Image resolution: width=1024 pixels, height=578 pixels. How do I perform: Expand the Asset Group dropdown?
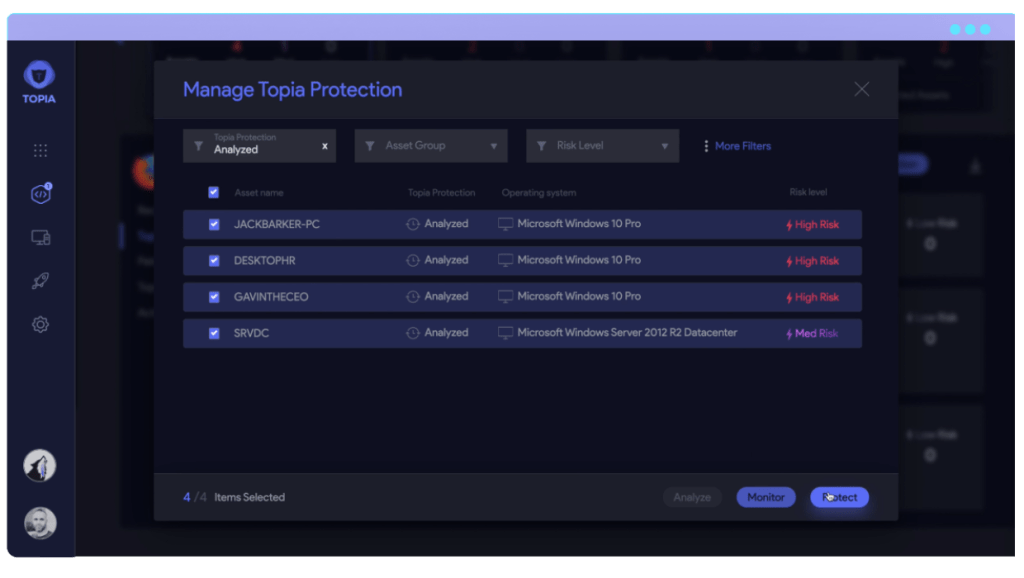tap(431, 146)
